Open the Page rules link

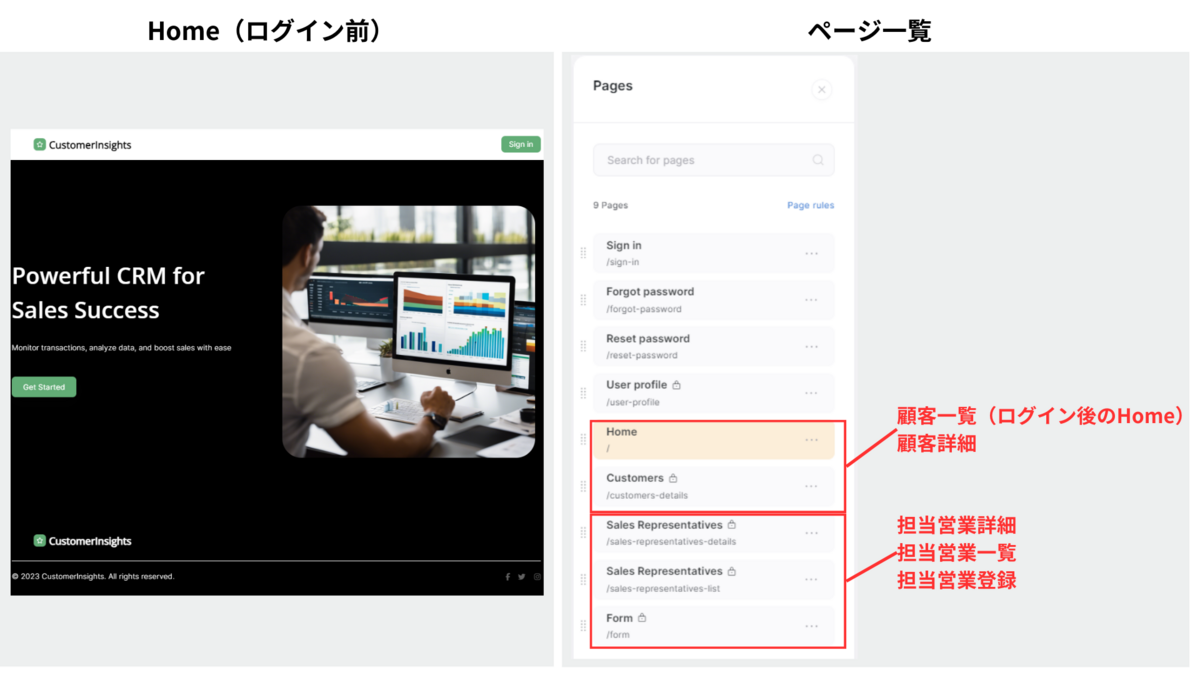(810, 205)
